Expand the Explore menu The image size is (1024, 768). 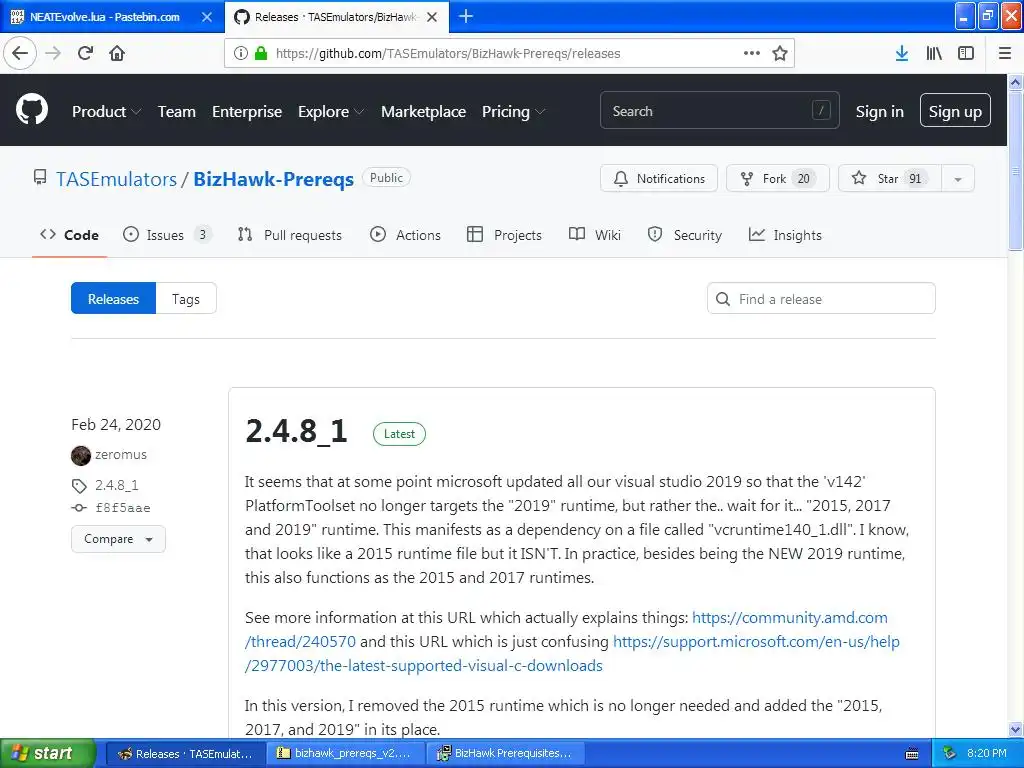click(x=330, y=112)
